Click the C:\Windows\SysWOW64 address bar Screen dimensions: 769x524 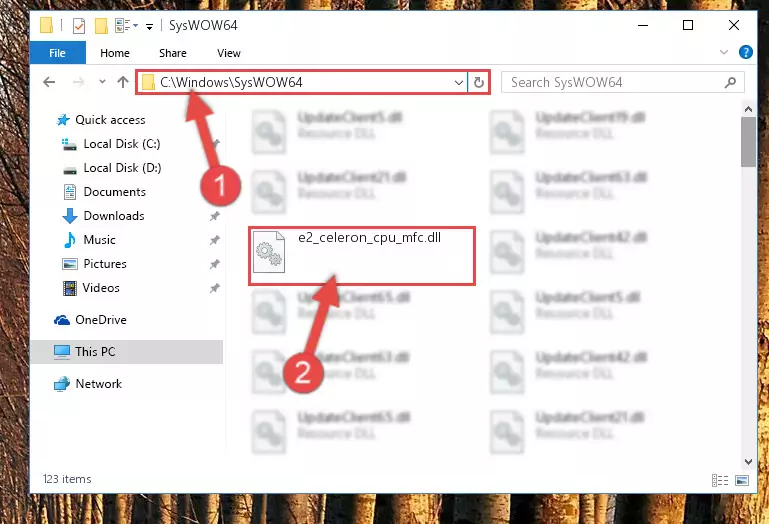point(301,82)
